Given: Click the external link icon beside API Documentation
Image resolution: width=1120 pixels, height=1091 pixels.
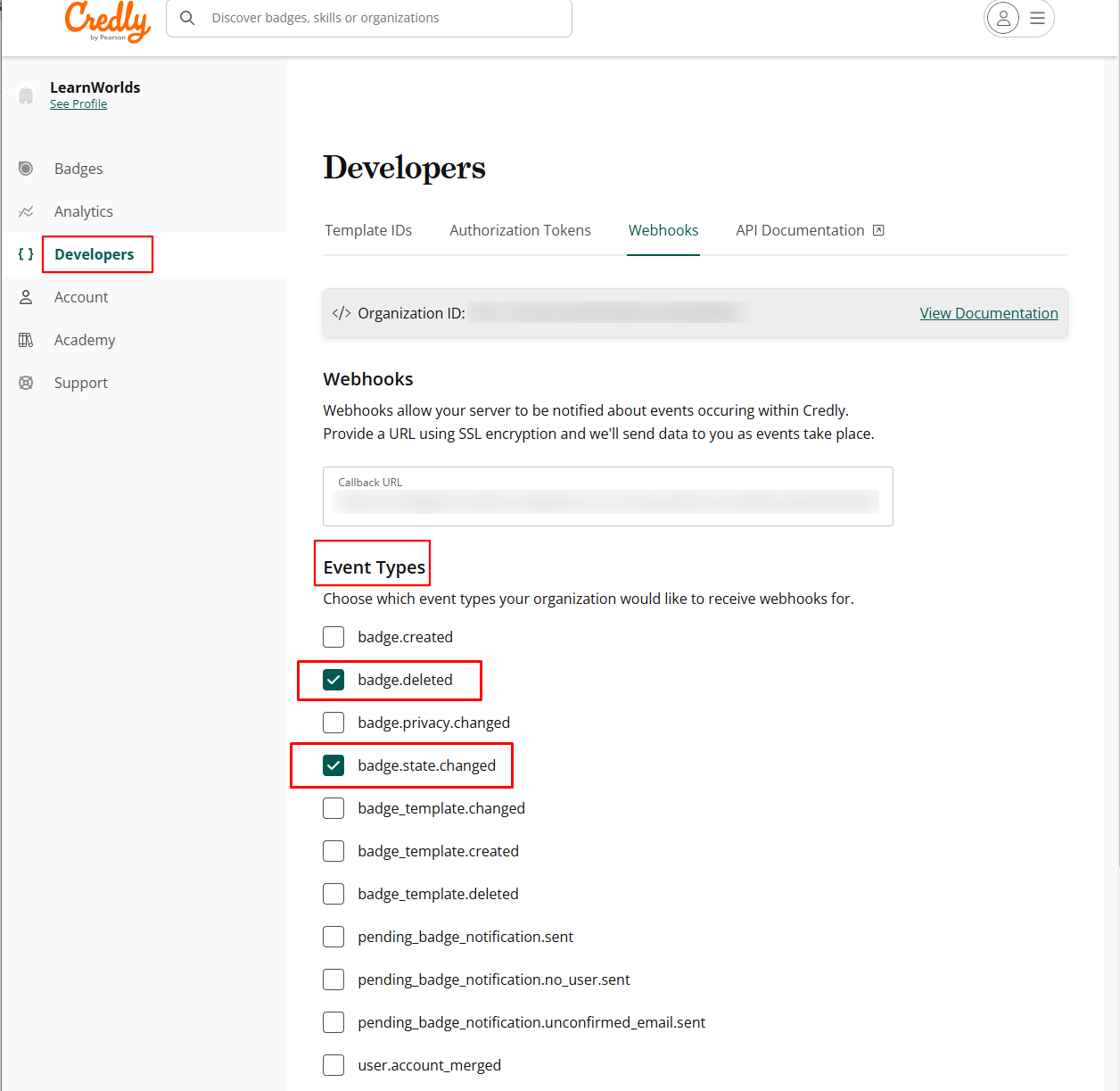Looking at the screenshot, I should (x=878, y=230).
